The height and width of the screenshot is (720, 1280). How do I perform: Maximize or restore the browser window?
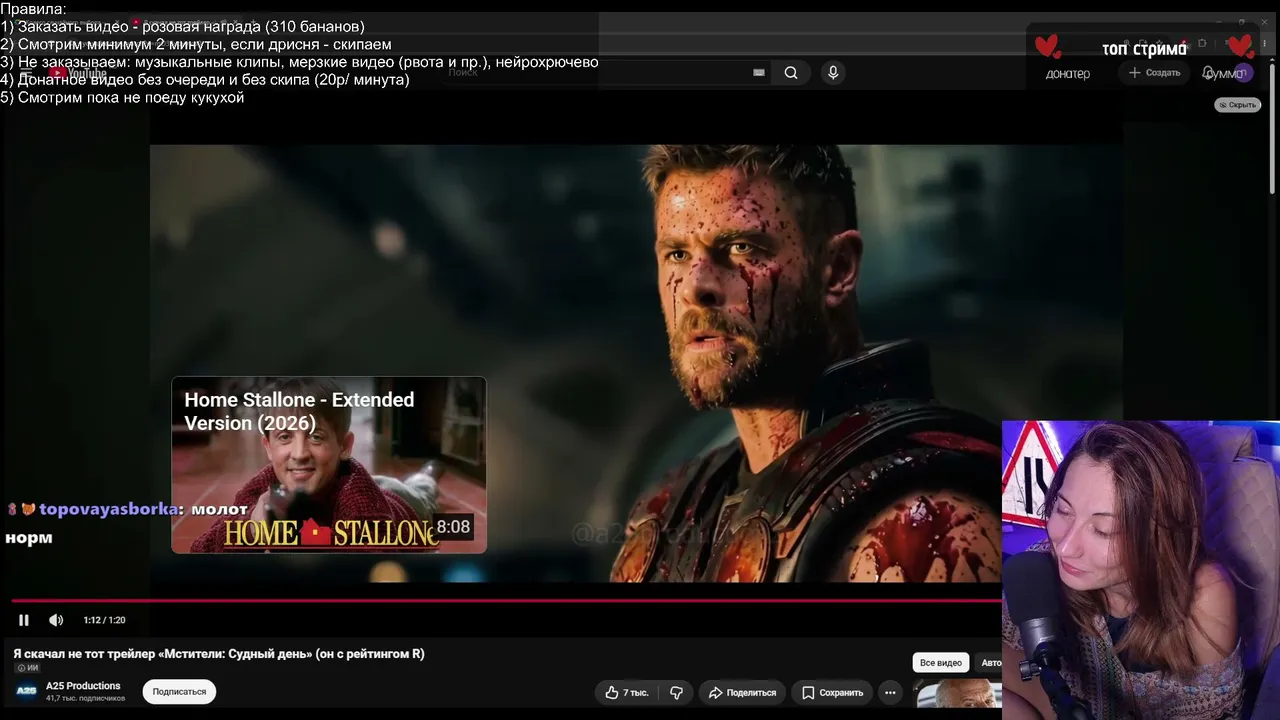pyautogui.click(x=1241, y=21)
